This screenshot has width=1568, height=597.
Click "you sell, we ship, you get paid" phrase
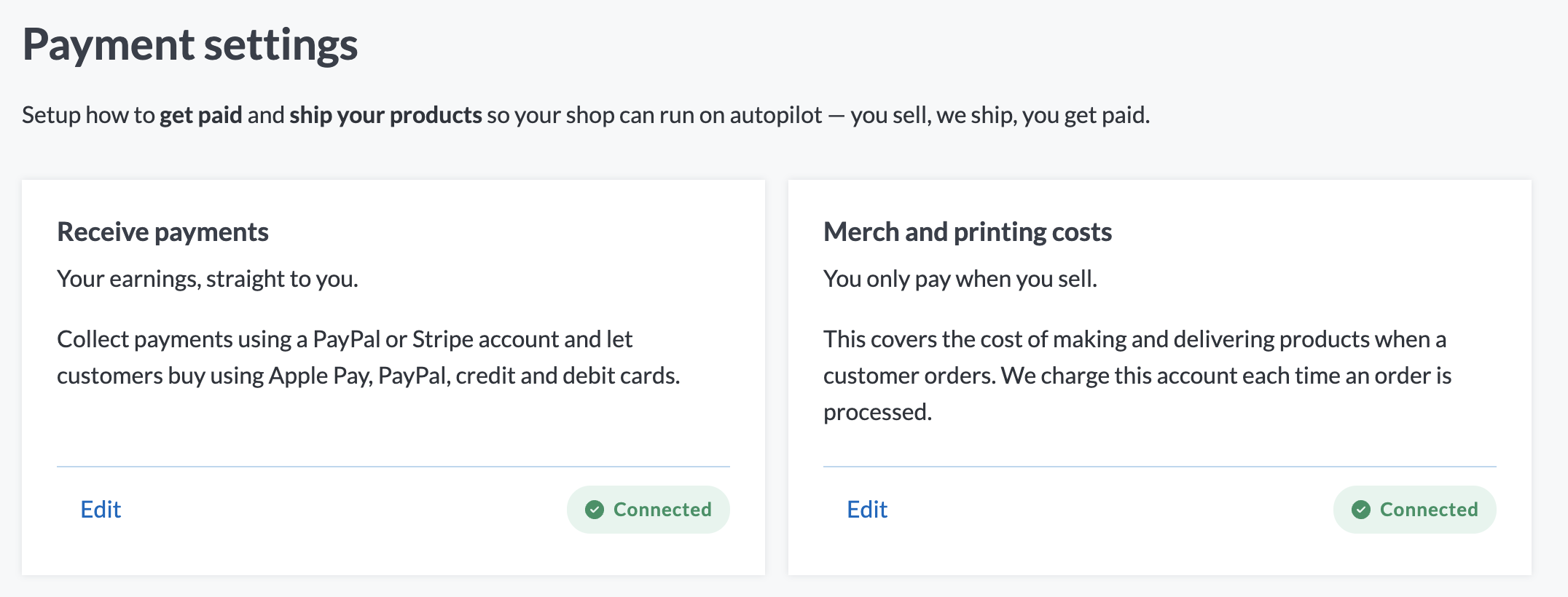point(1000,115)
